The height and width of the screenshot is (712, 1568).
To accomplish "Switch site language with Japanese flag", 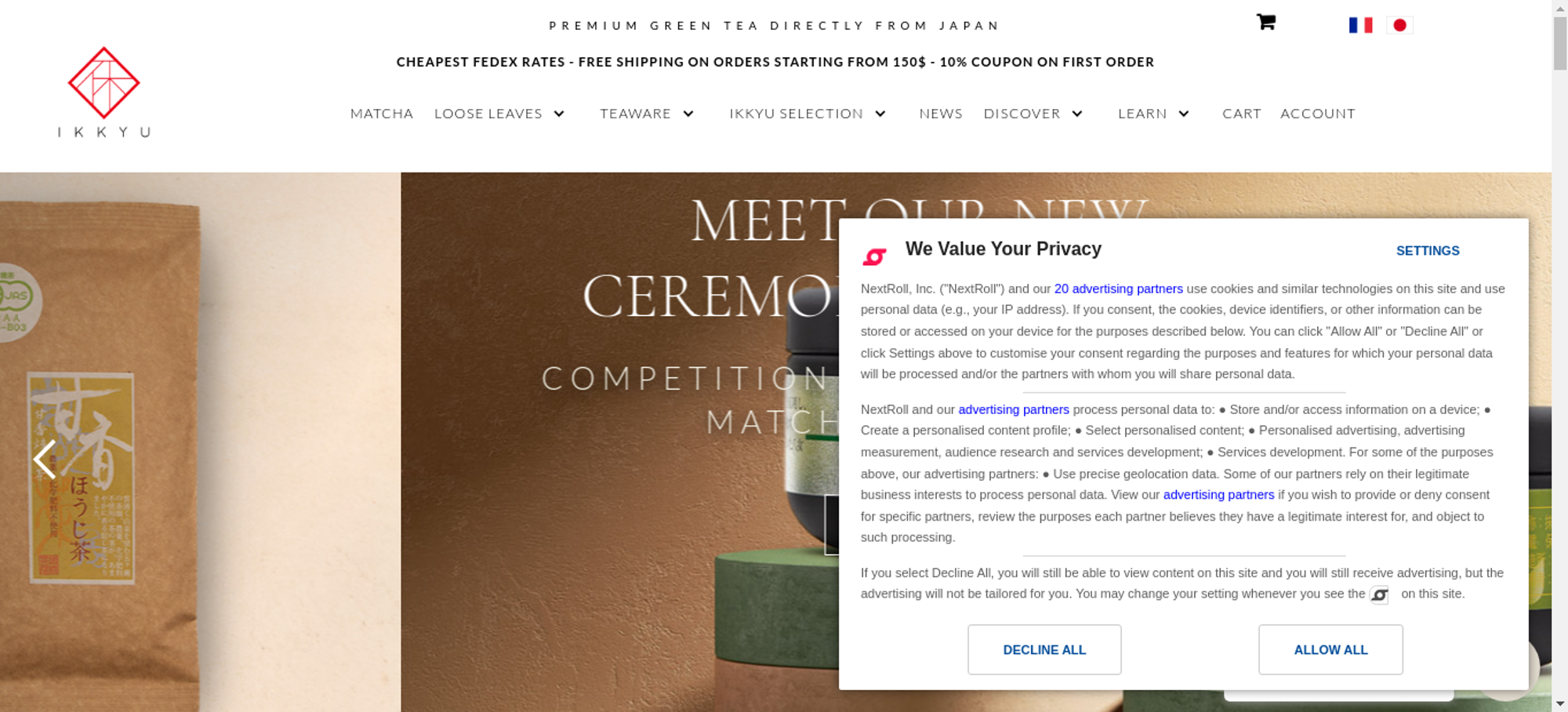I will pos(1399,25).
